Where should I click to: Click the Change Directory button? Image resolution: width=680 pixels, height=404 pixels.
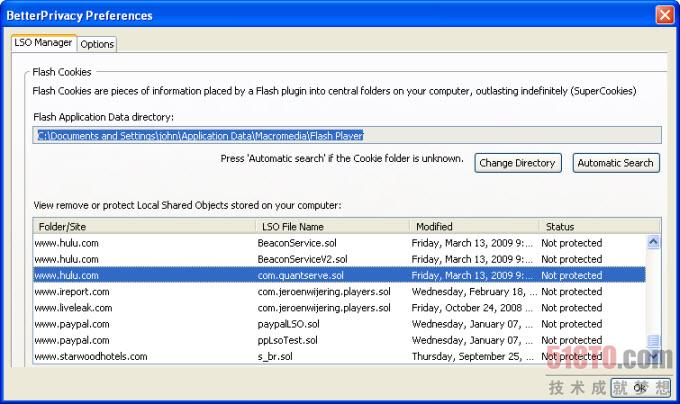517,163
